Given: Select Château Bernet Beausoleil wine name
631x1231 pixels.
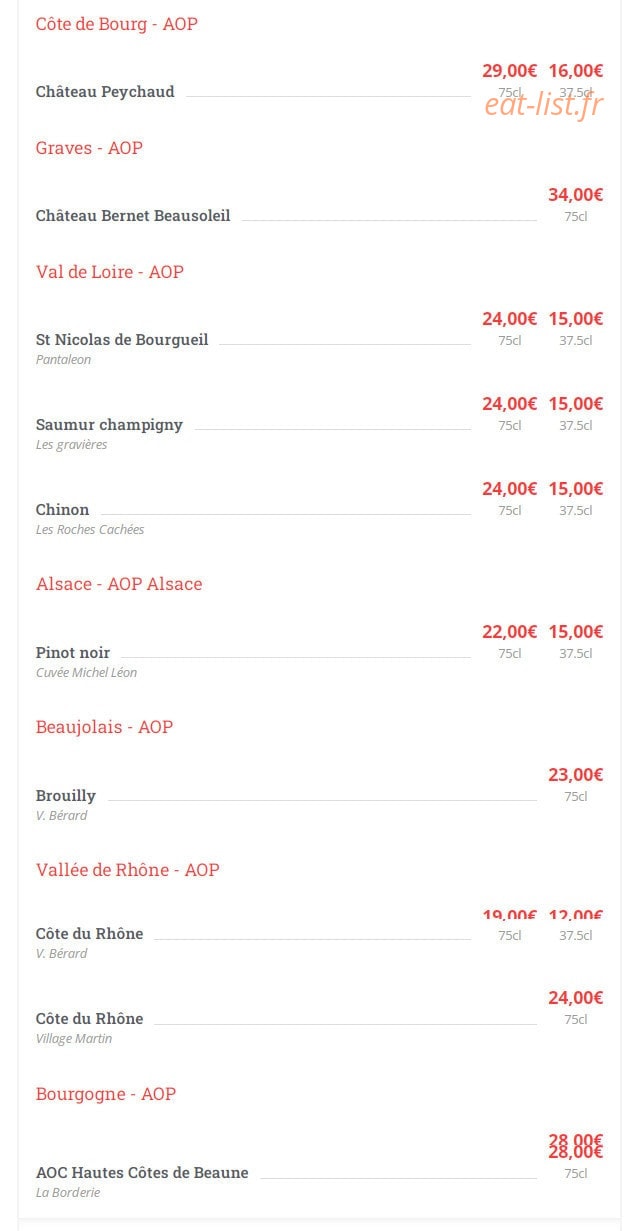Looking at the screenshot, I should click(133, 216).
